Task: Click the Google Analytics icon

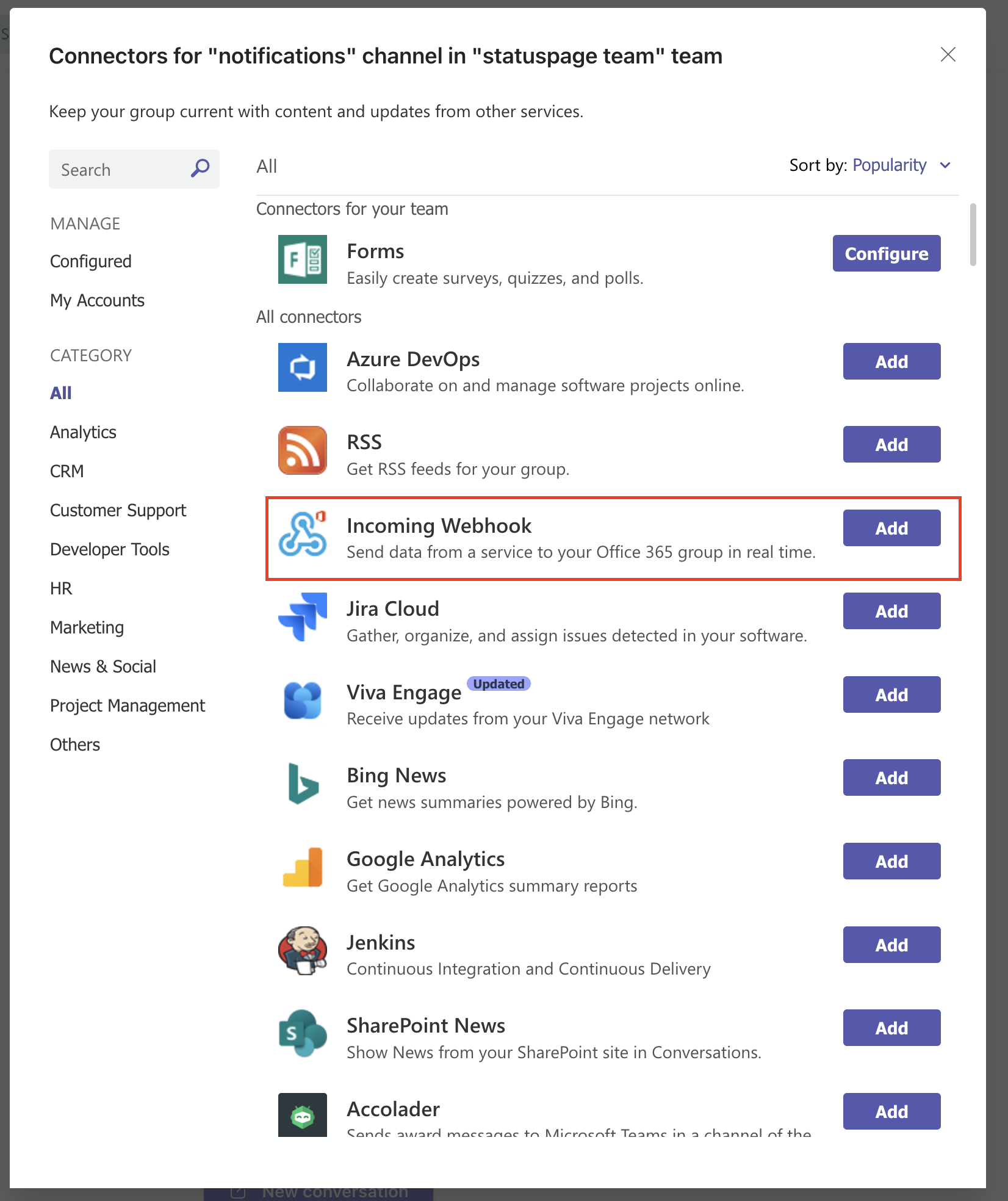Action: (302, 868)
